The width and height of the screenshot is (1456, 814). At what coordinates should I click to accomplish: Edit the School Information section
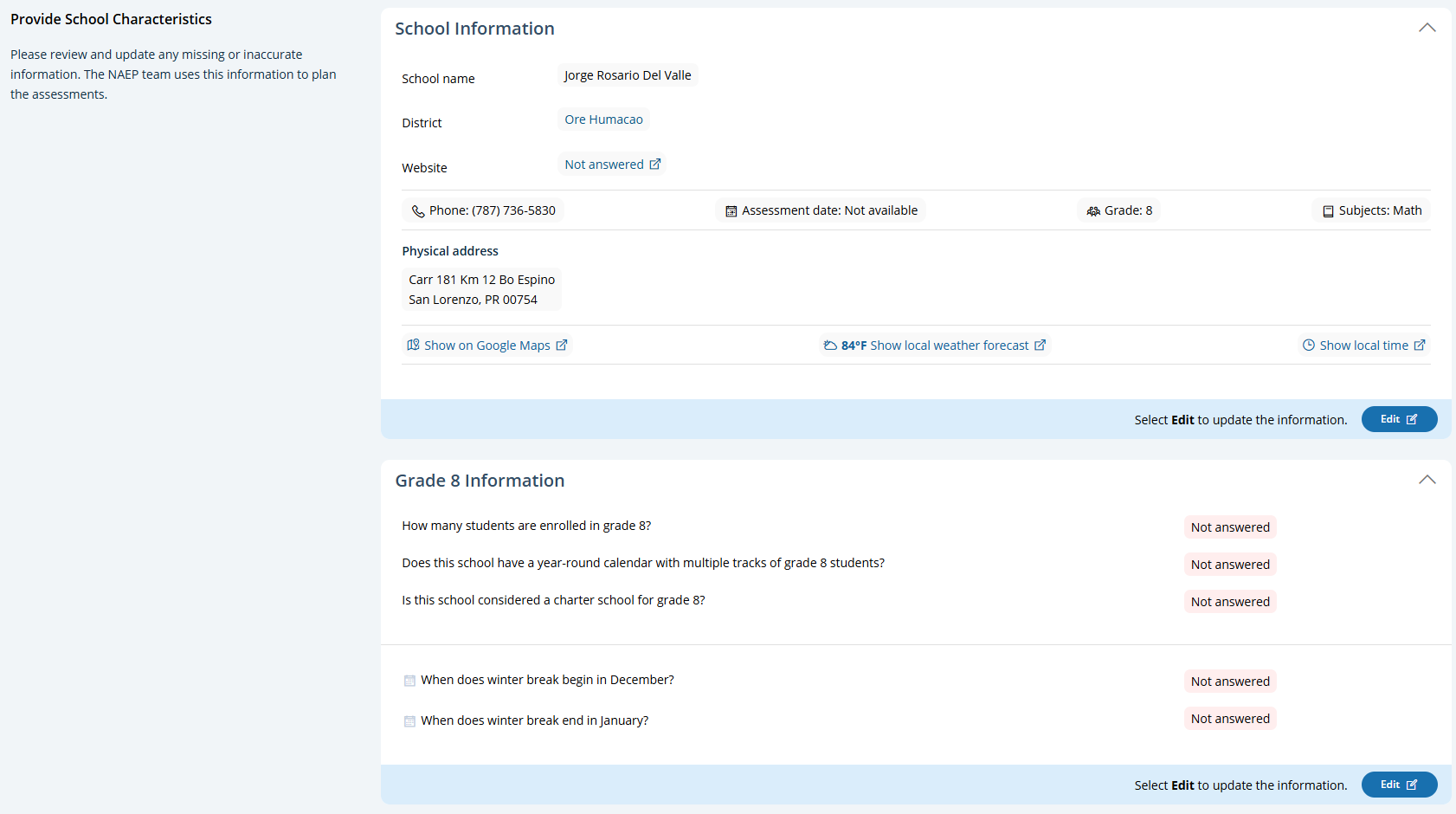(1399, 419)
